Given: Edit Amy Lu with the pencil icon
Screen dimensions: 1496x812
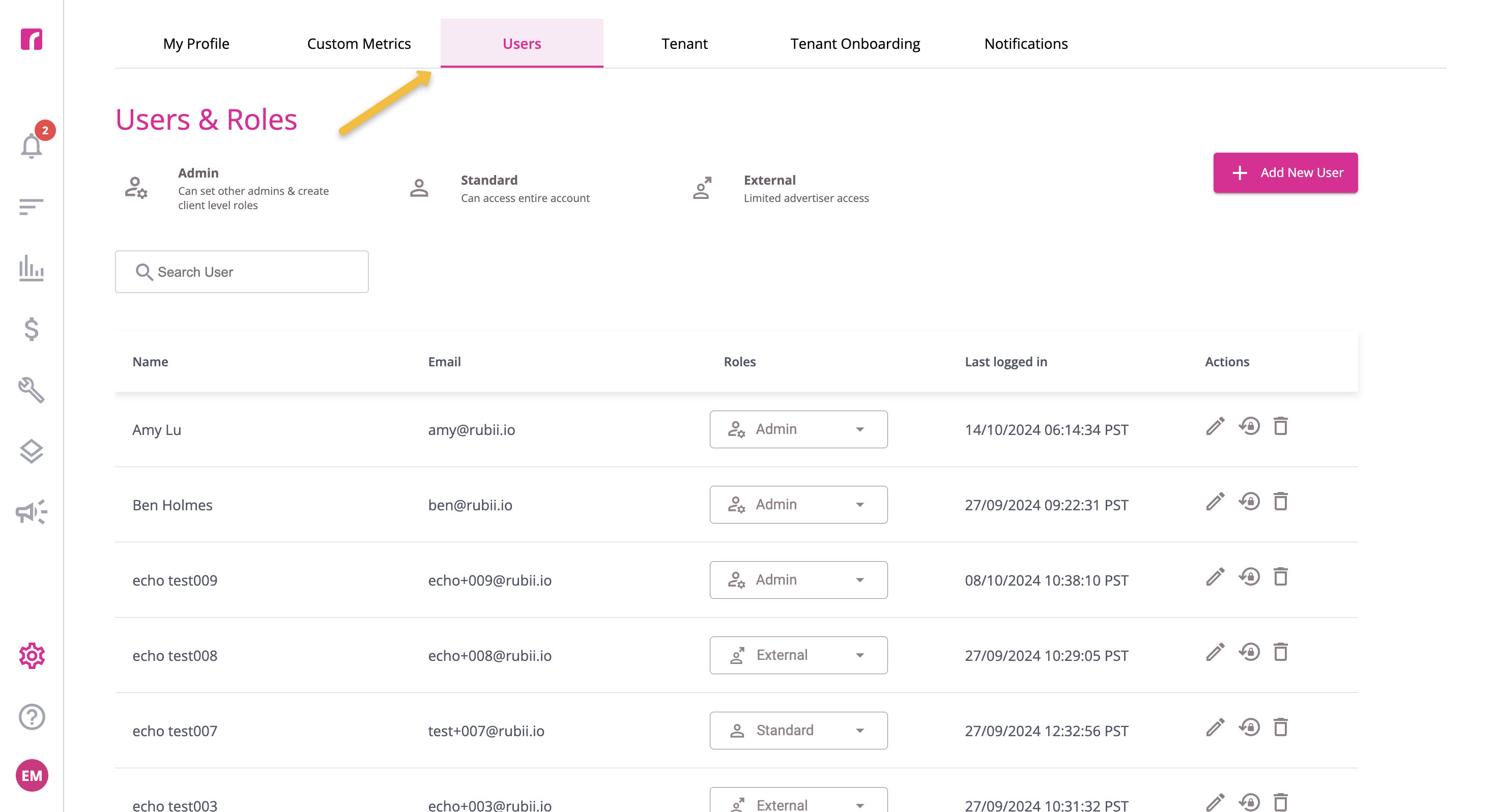Looking at the screenshot, I should (x=1214, y=426).
